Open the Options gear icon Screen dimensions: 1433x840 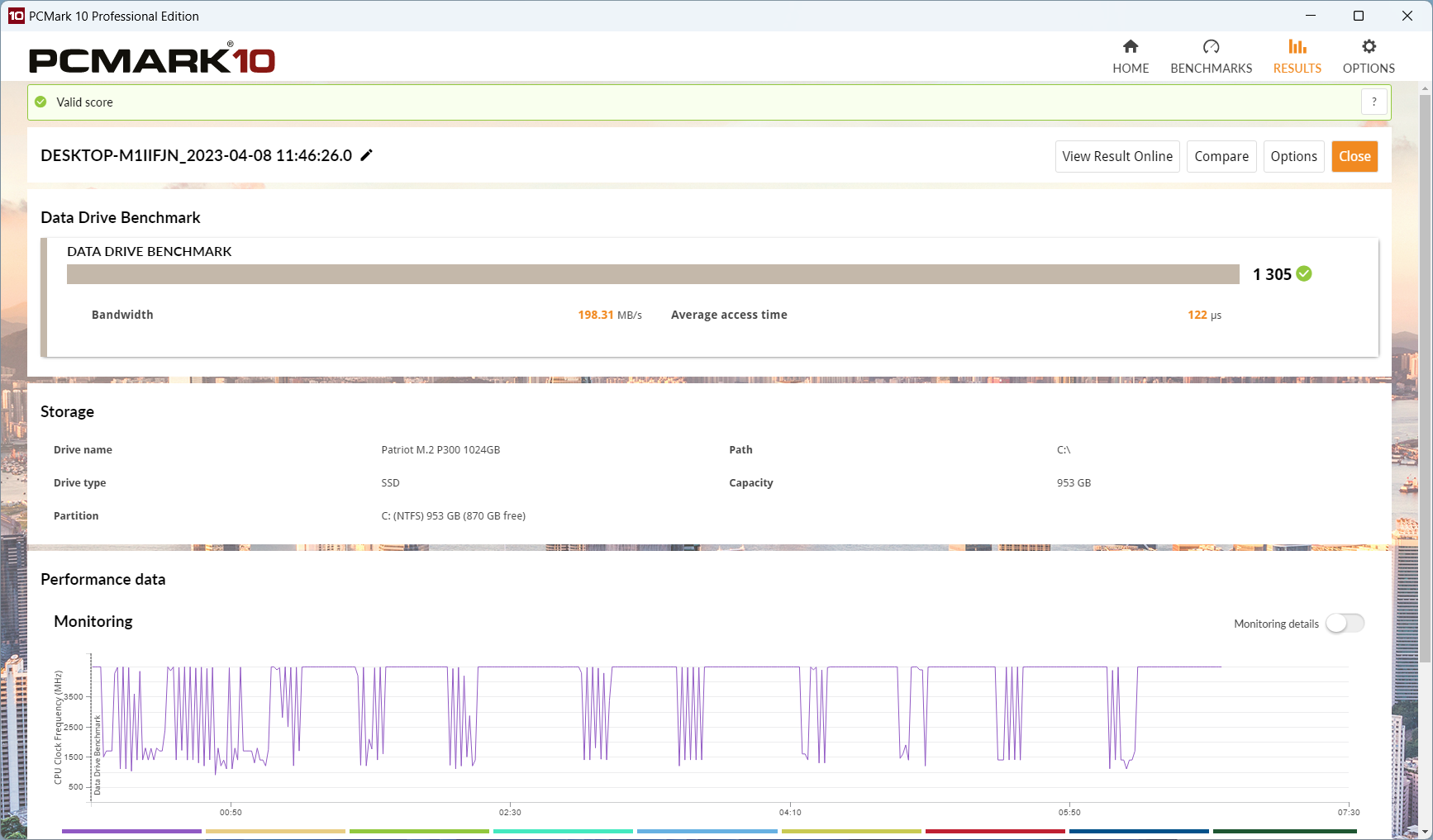[x=1369, y=47]
